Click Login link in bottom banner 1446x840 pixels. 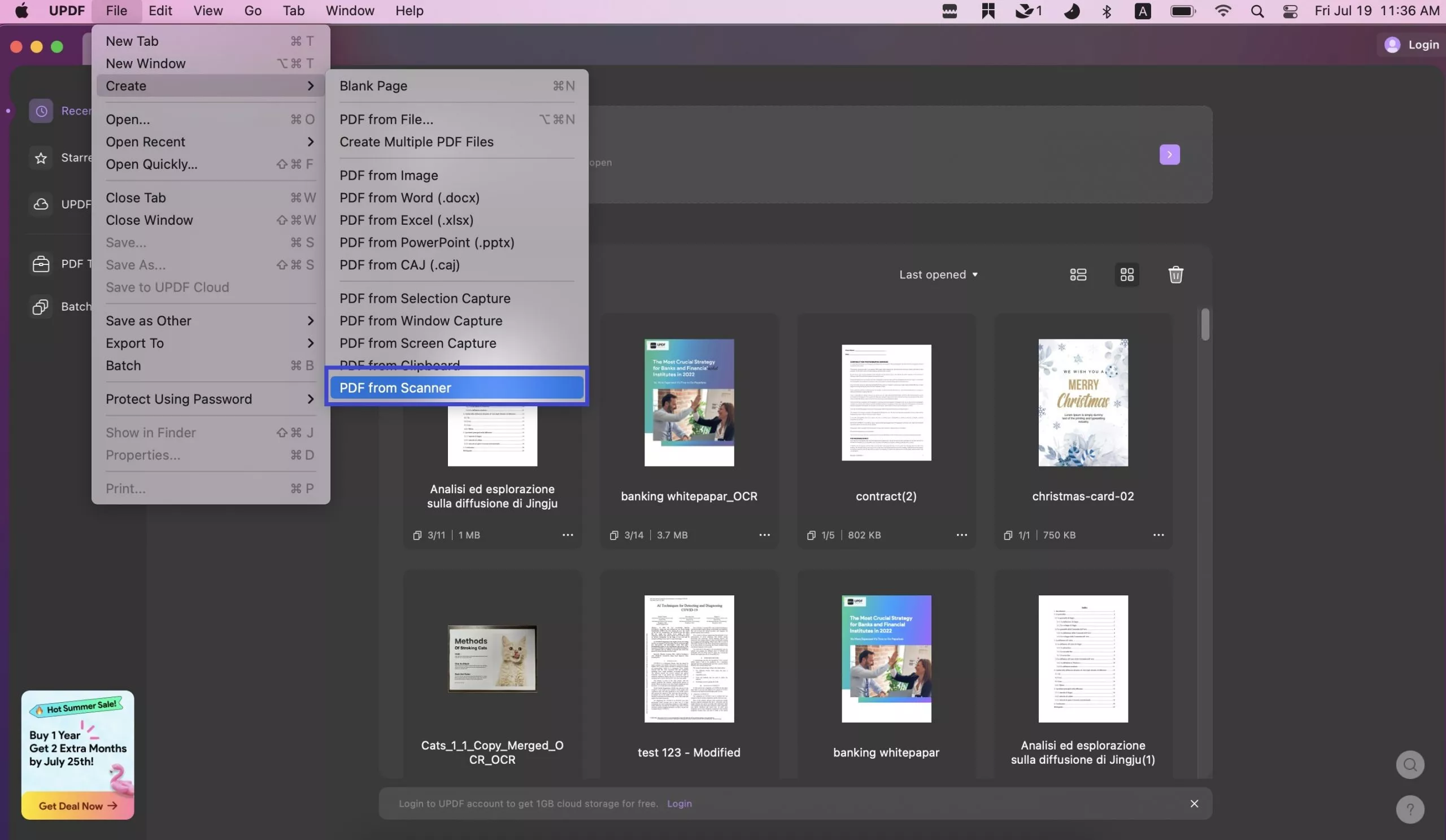pyautogui.click(x=680, y=803)
